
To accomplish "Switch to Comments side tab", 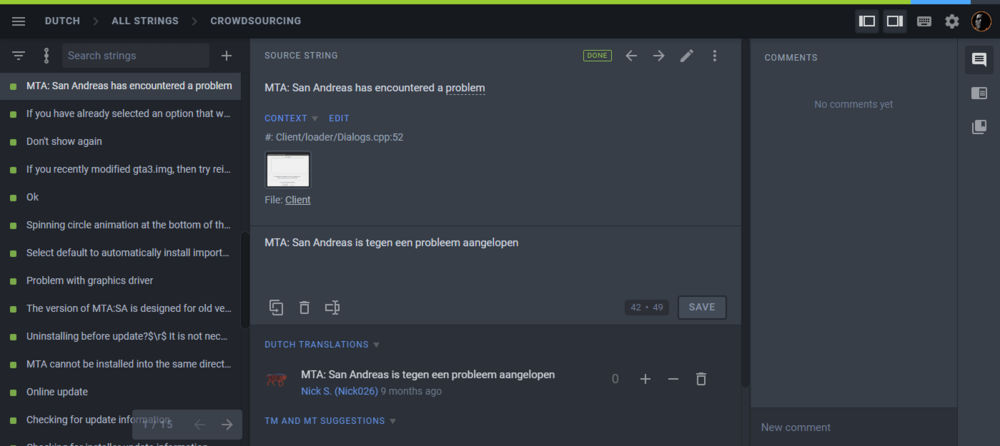I will [979, 60].
